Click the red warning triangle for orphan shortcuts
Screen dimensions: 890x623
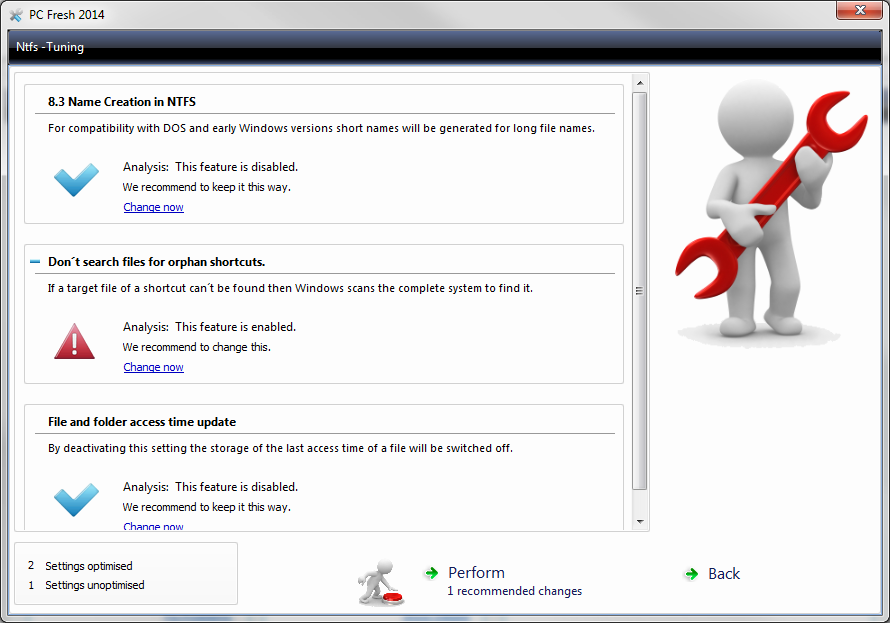coord(74,341)
